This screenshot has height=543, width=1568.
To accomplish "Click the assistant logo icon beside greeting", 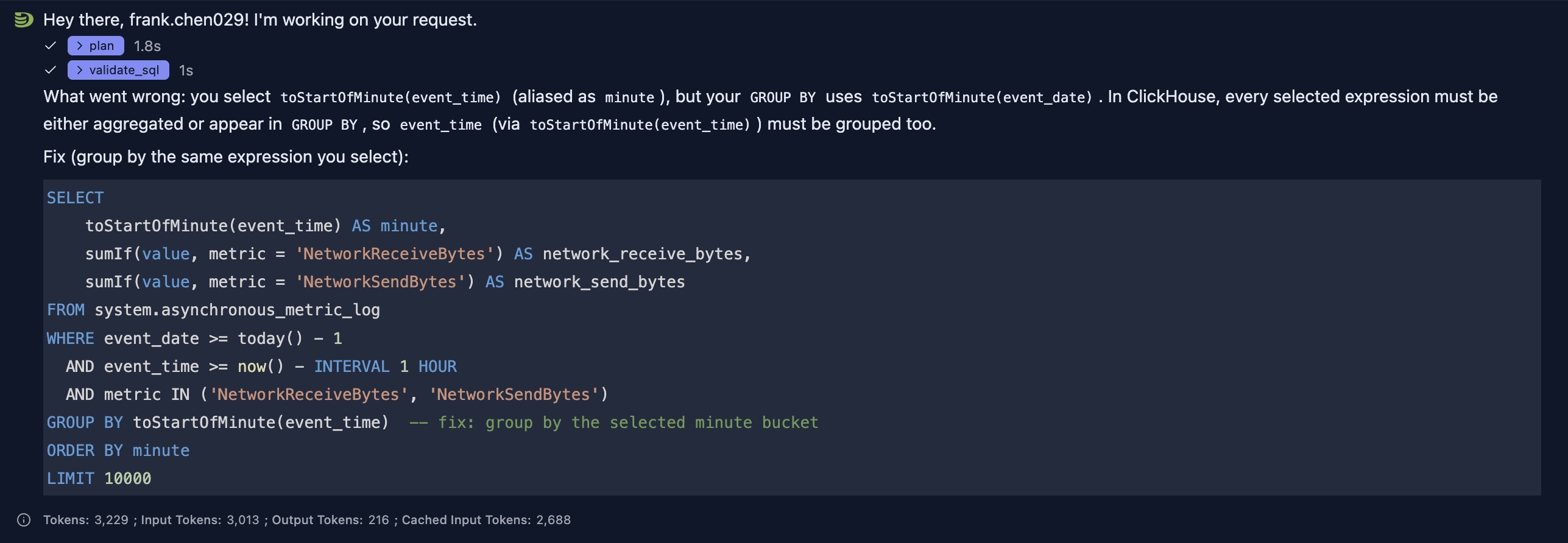I will click(x=23, y=20).
